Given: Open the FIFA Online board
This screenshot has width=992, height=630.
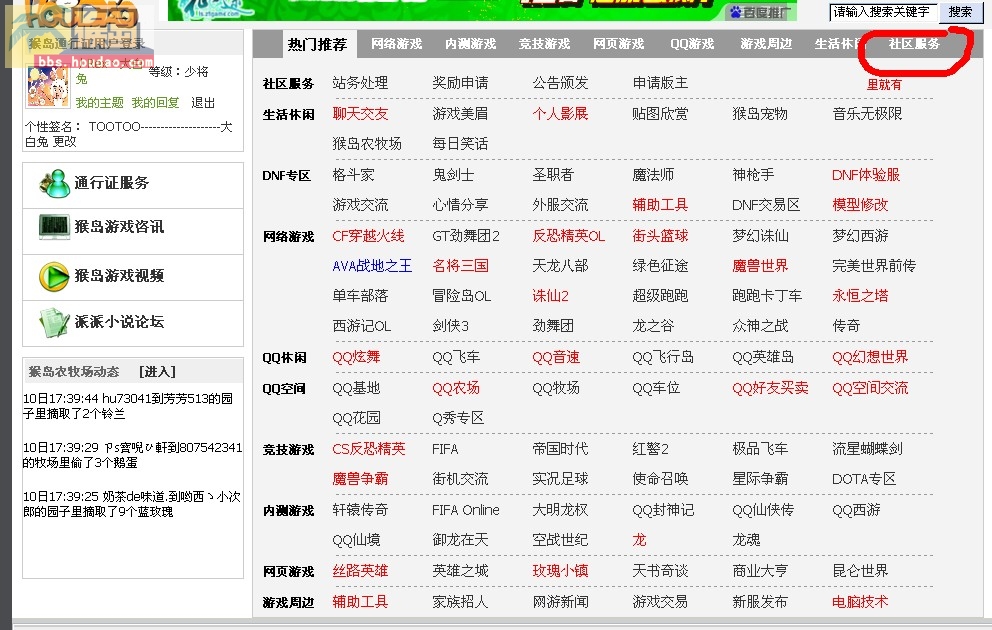Looking at the screenshot, I should (466, 510).
